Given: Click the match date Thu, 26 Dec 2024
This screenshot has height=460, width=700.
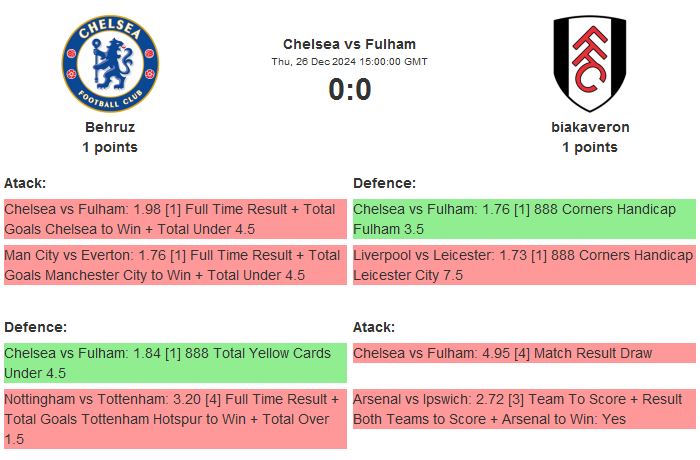Looking at the screenshot, I should [349, 61].
